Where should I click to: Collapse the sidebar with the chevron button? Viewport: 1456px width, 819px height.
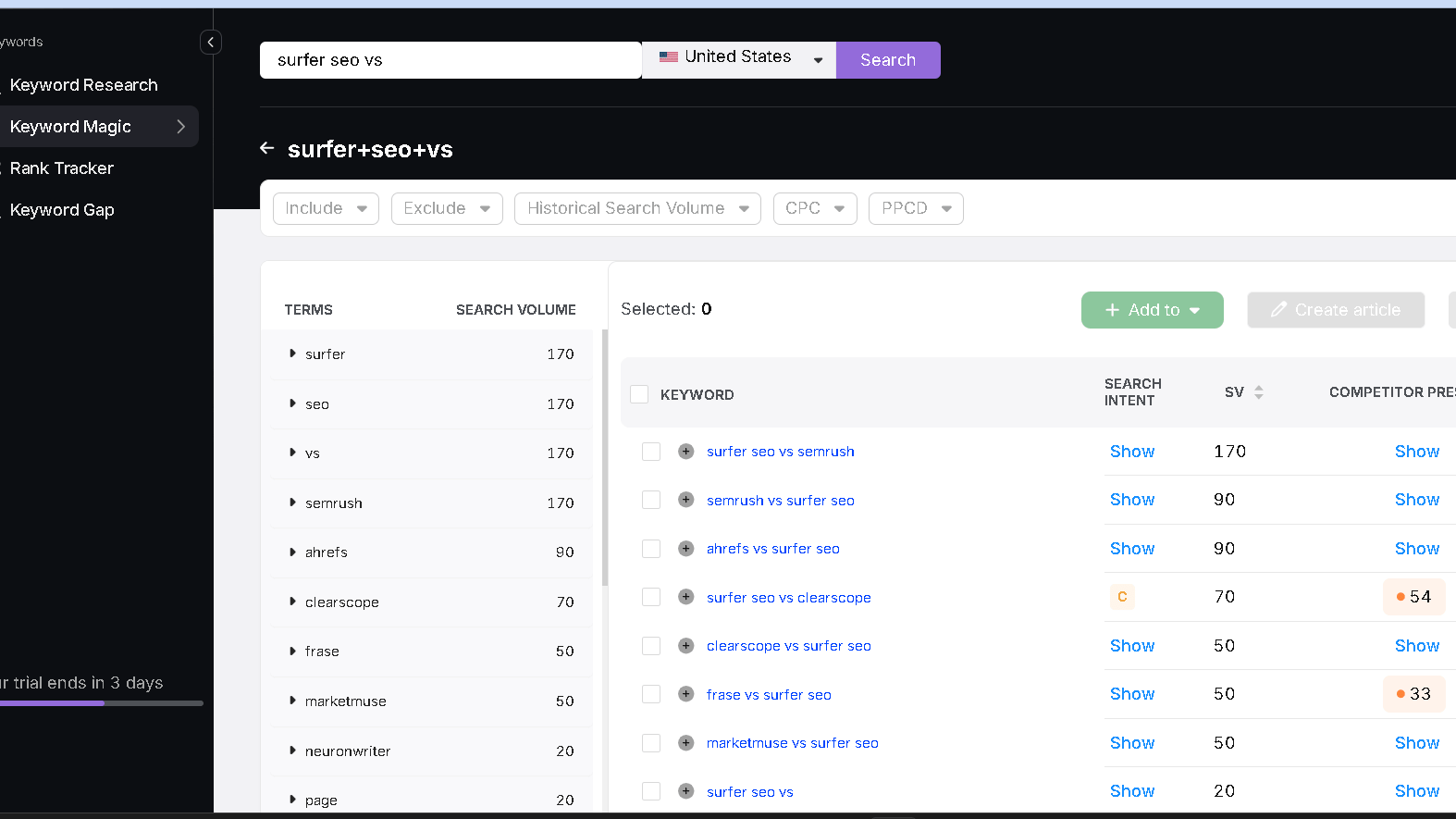coord(211,42)
